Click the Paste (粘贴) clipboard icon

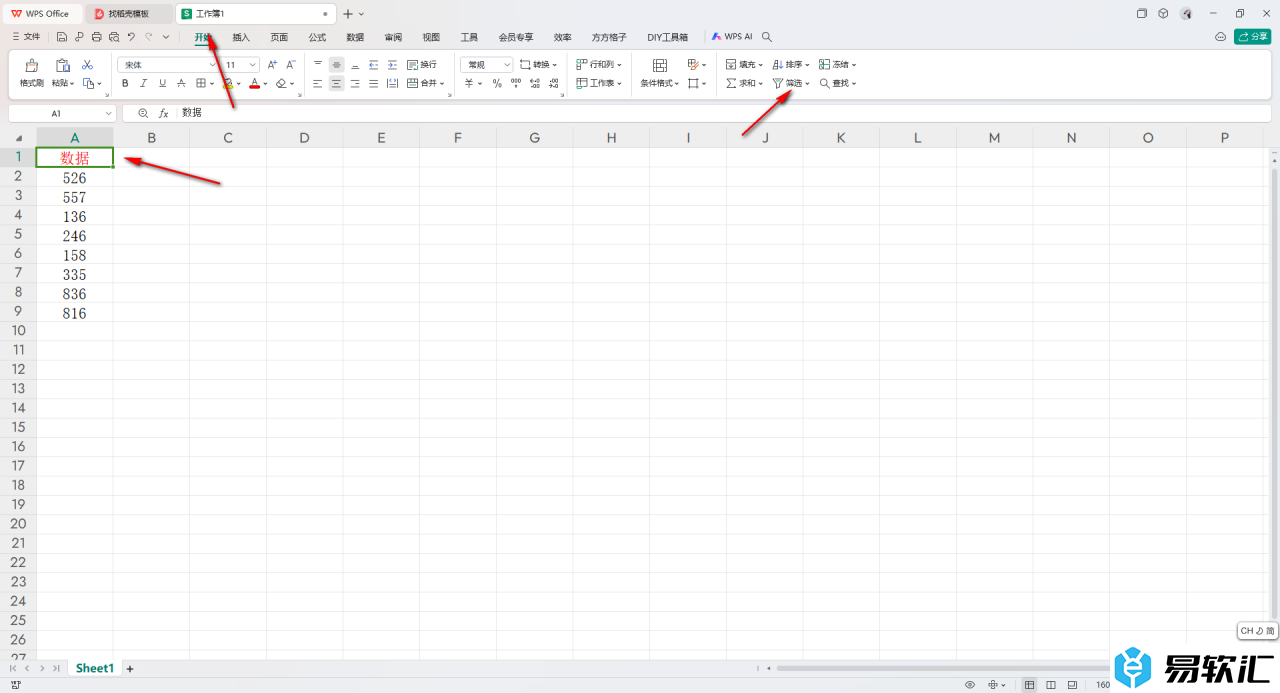coord(62,65)
